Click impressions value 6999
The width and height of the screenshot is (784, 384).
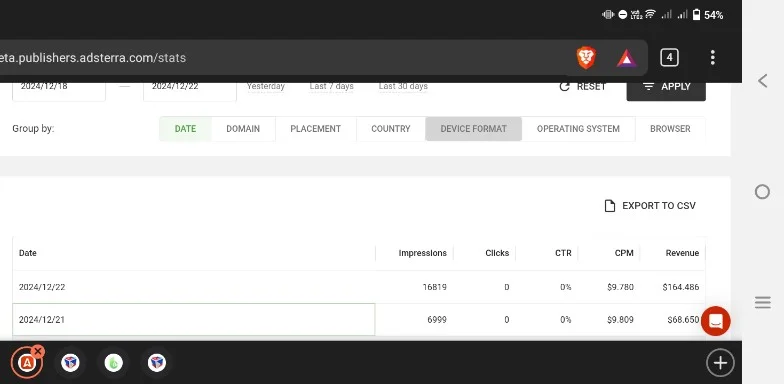click(x=436, y=320)
